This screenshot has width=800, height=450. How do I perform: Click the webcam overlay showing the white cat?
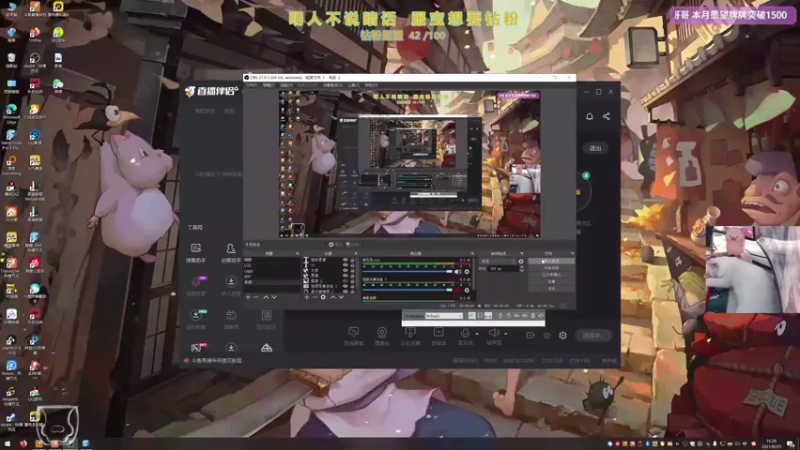pyautogui.click(x=753, y=269)
